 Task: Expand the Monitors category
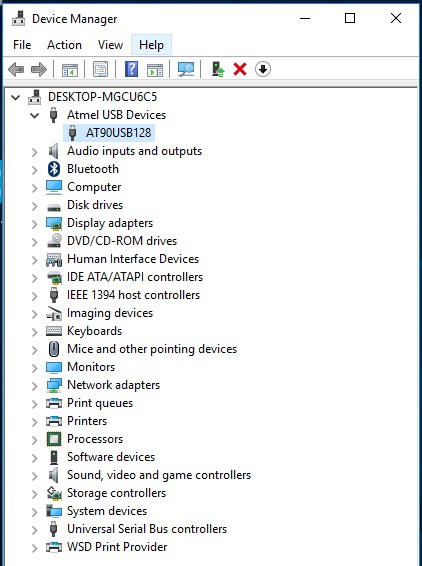35,368
